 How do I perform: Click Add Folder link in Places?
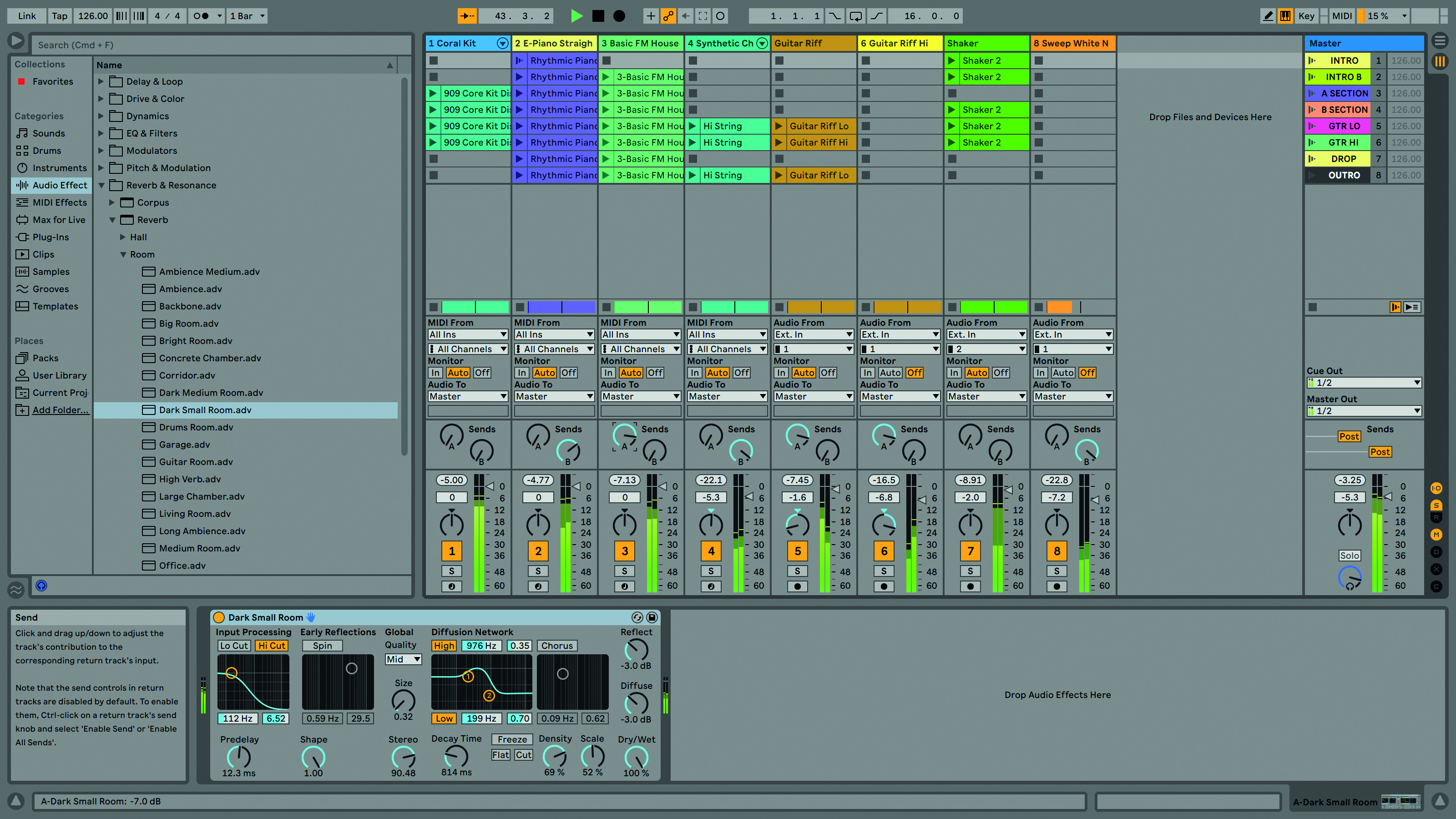61,410
